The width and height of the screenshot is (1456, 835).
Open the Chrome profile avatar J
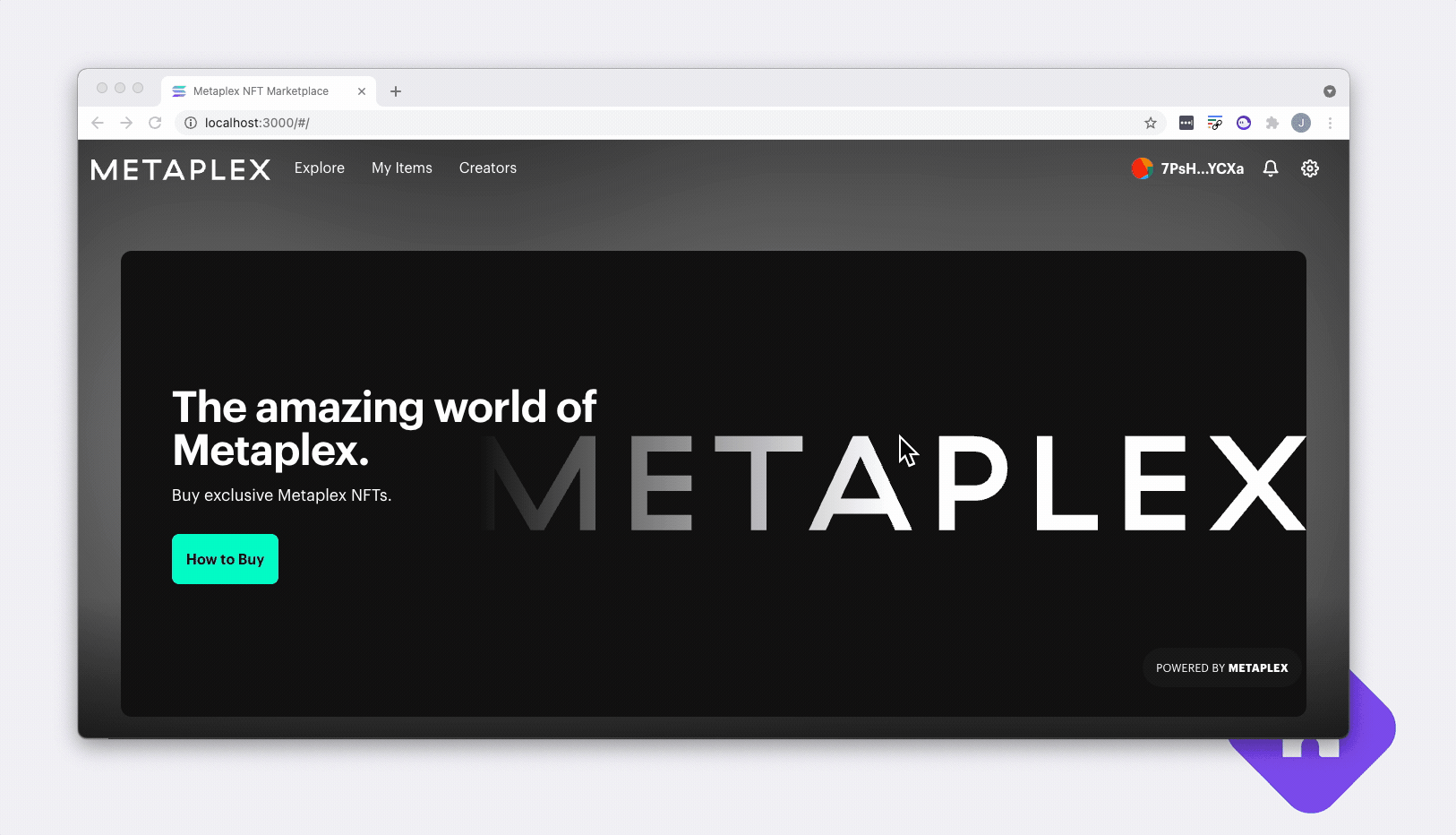pos(1301,123)
